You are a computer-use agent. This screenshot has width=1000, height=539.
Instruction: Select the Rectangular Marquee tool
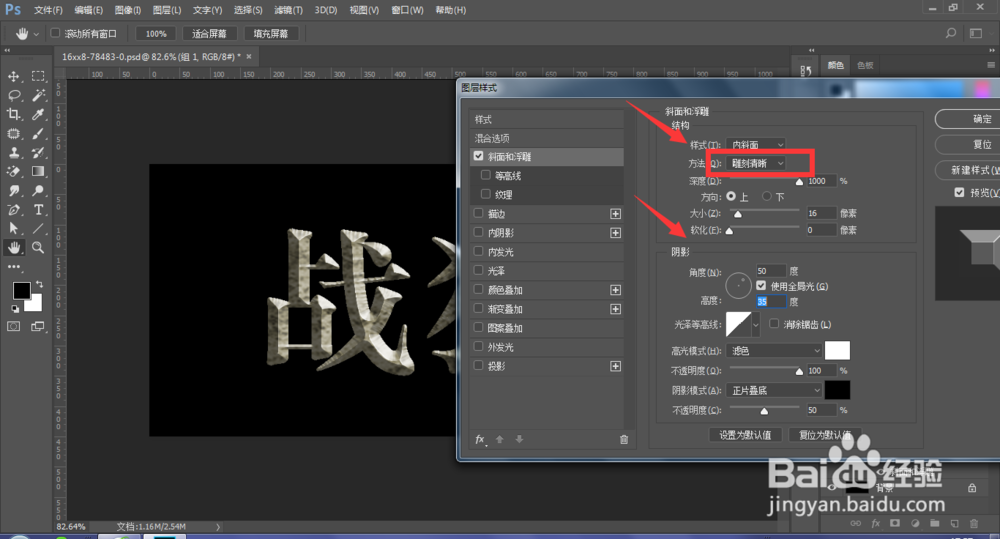pos(38,77)
